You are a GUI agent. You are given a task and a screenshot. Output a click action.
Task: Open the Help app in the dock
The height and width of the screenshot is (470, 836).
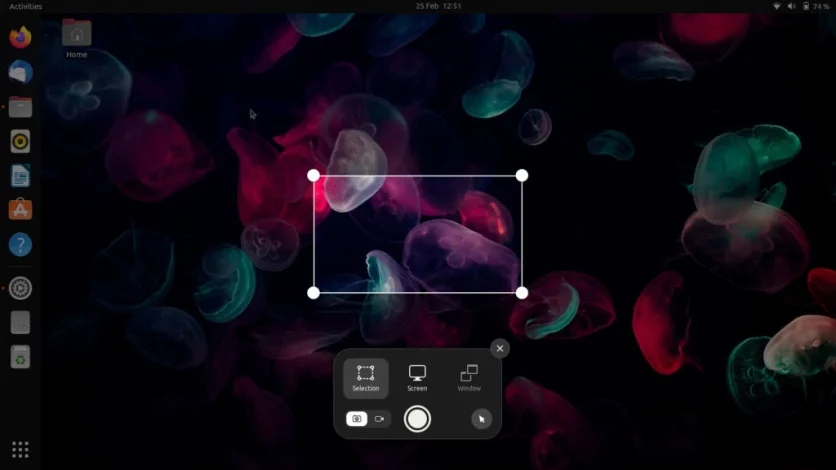tap(20, 245)
